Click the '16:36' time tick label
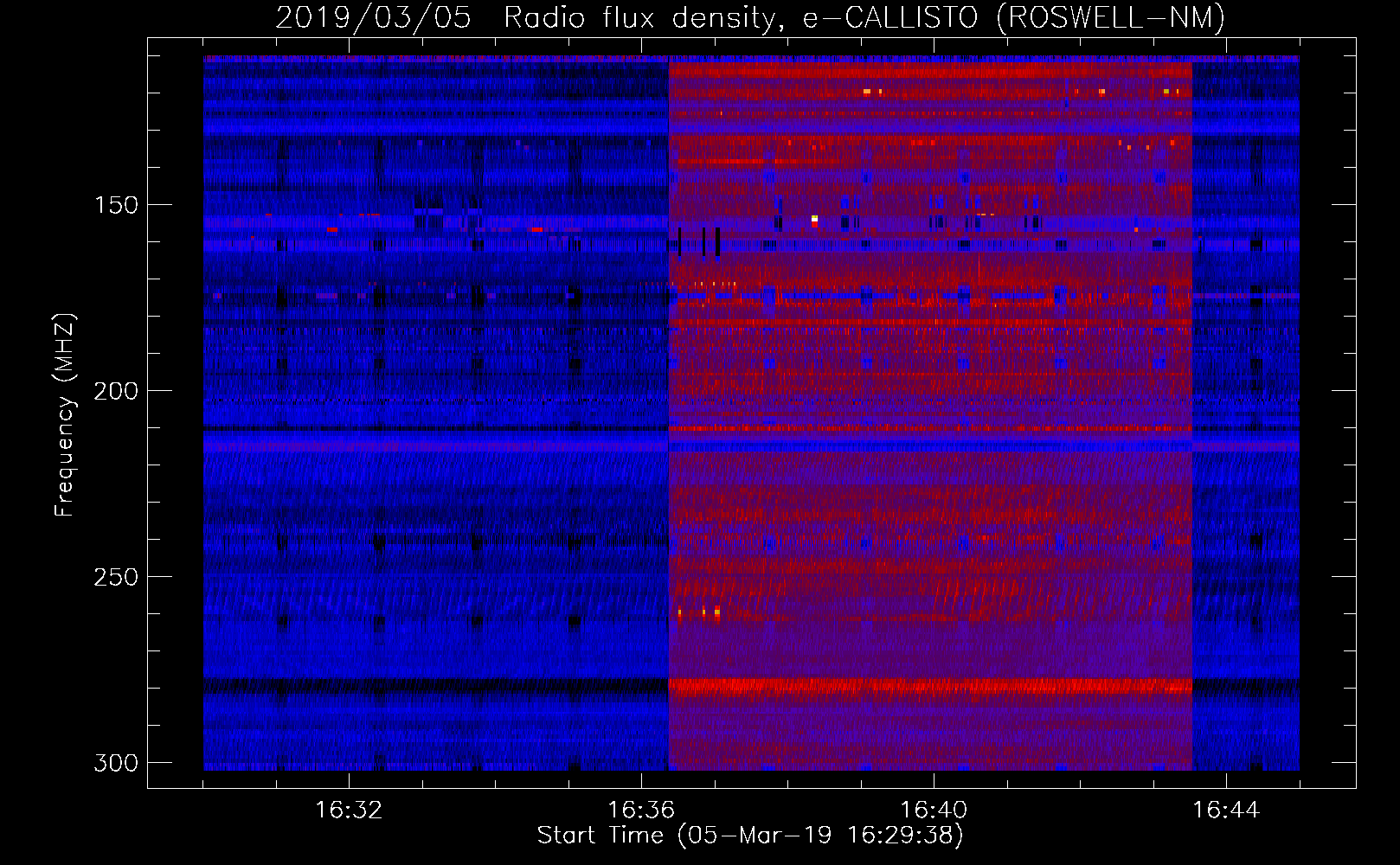 coord(641,811)
